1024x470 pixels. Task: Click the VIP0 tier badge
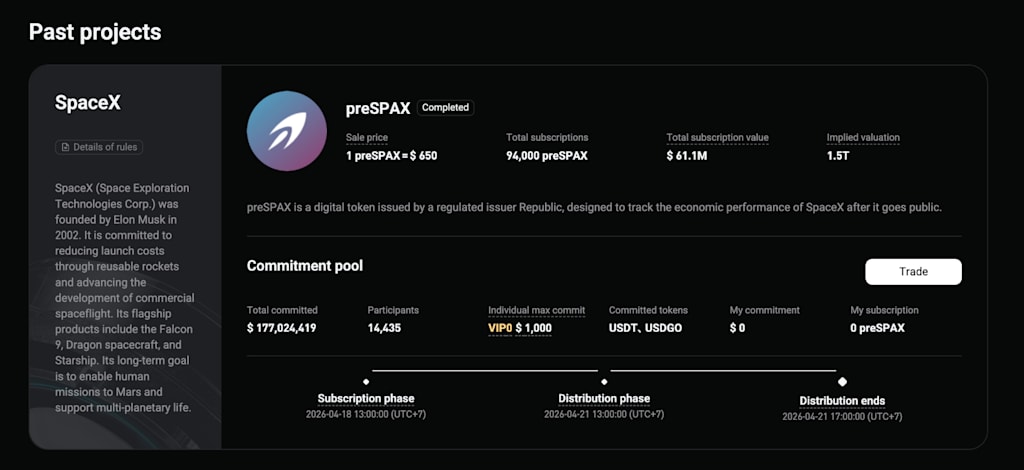pos(500,328)
